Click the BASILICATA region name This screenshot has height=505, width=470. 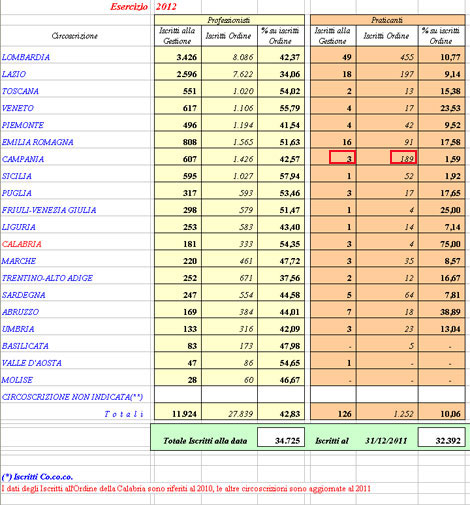click(25, 346)
